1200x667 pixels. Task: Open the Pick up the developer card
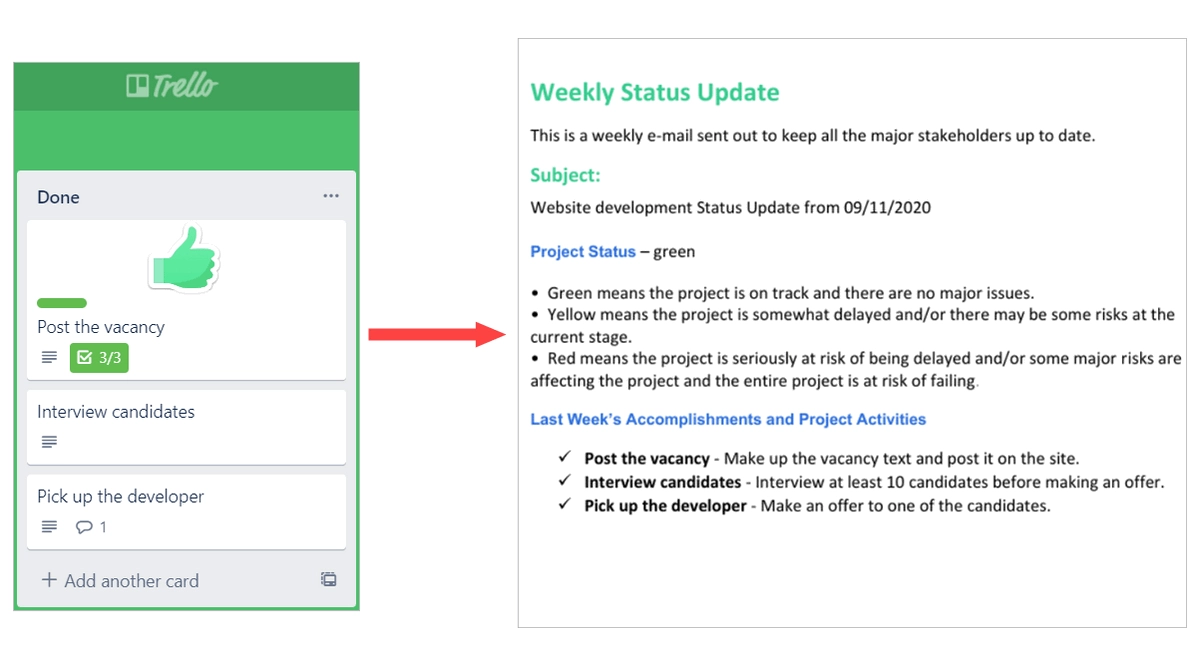click(x=186, y=512)
